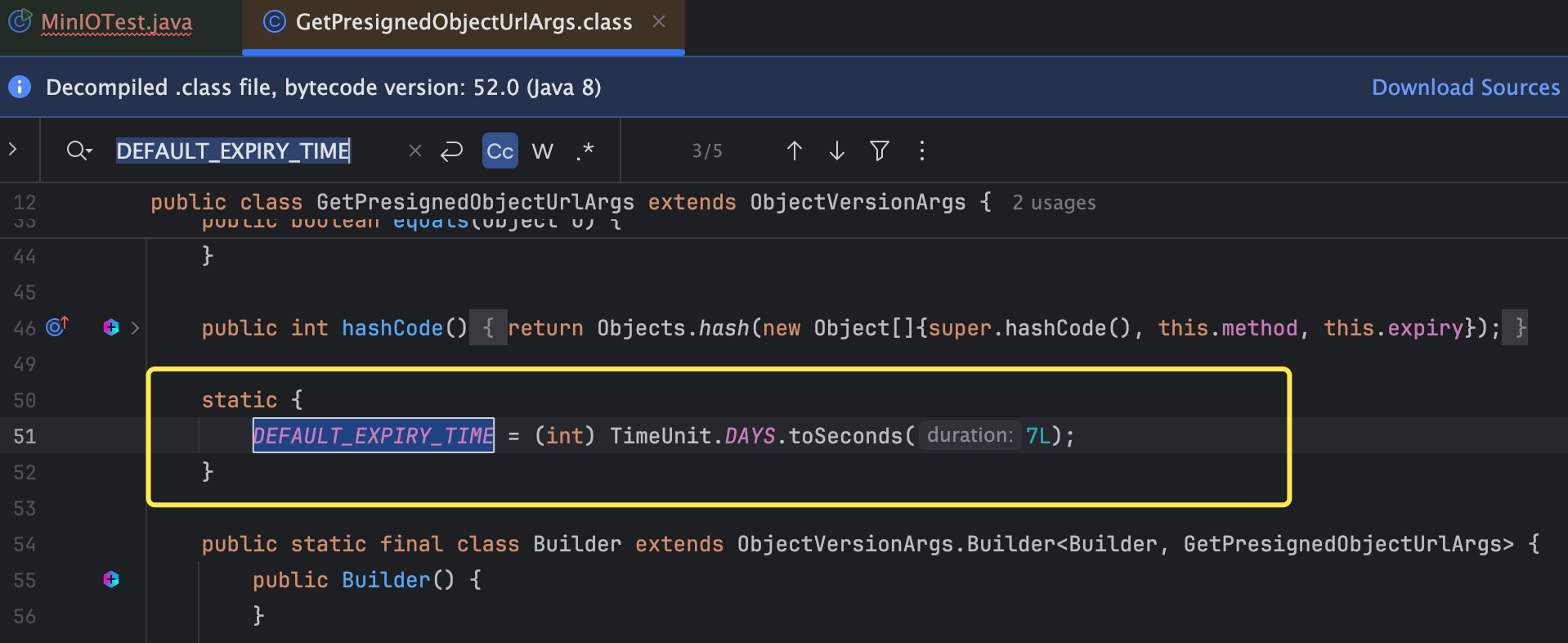The image size is (1568, 643).
Task: Click the 2 usages hint
Action: (1054, 203)
